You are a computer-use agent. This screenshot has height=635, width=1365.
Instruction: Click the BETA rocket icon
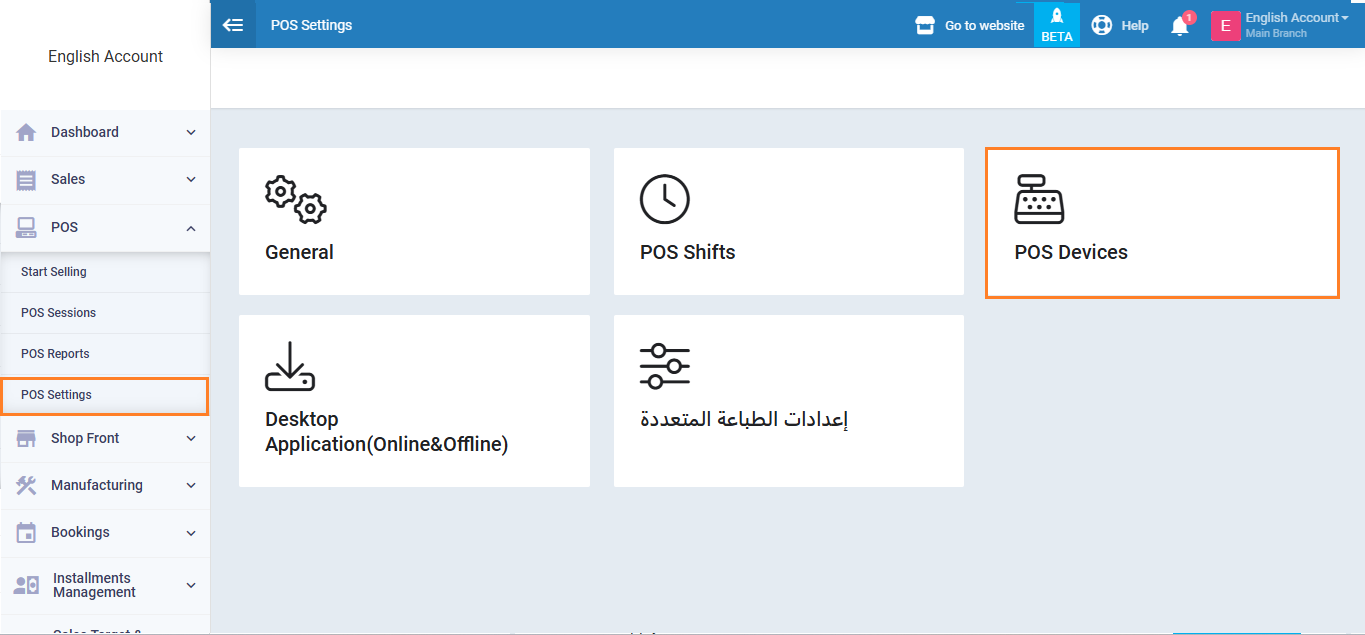tap(1056, 18)
